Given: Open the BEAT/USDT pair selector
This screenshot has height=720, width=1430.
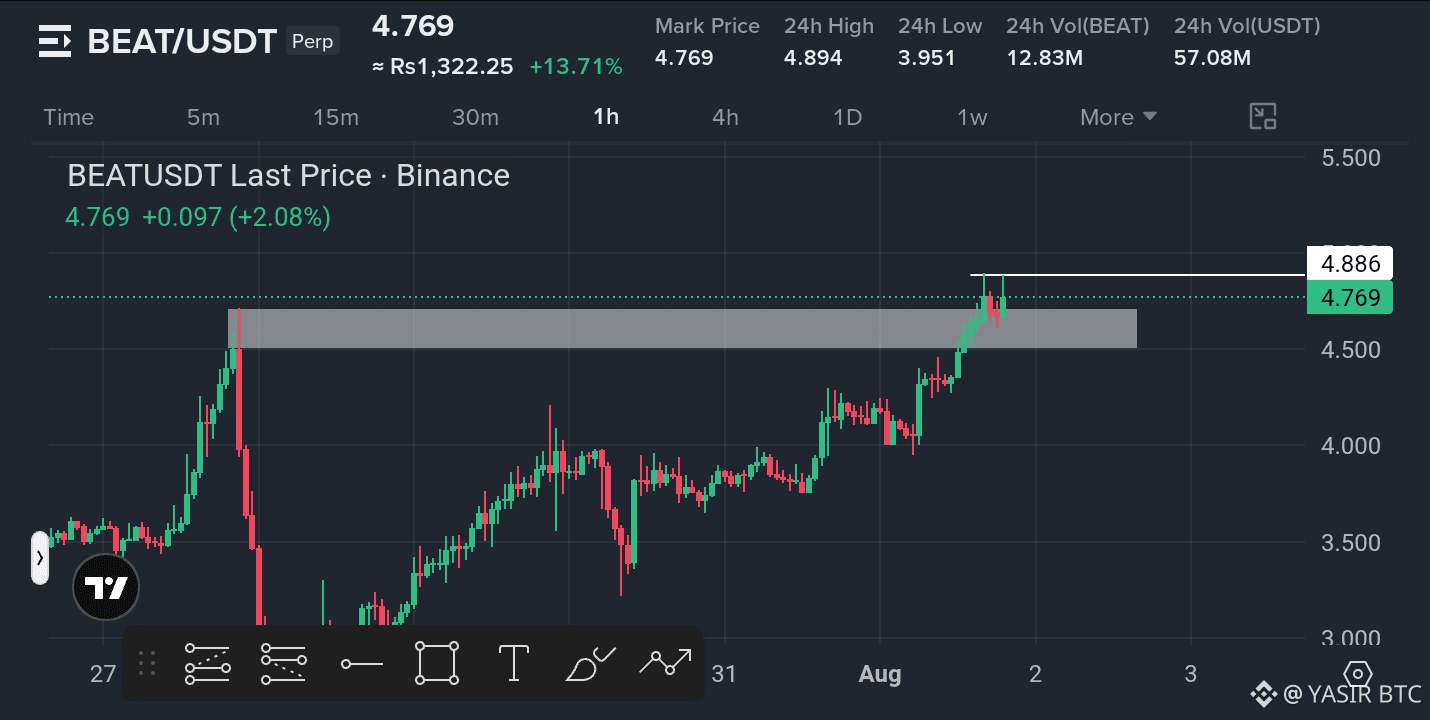Looking at the screenshot, I should pyautogui.click(x=182, y=42).
